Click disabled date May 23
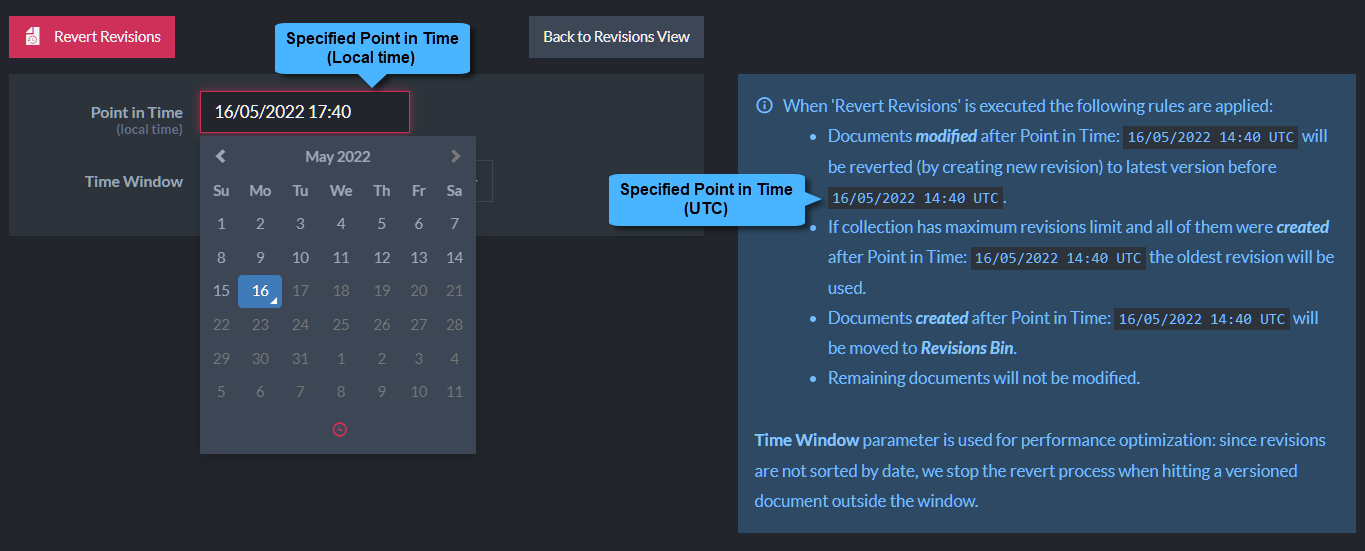The image size is (1365, 551). pyautogui.click(x=260, y=324)
